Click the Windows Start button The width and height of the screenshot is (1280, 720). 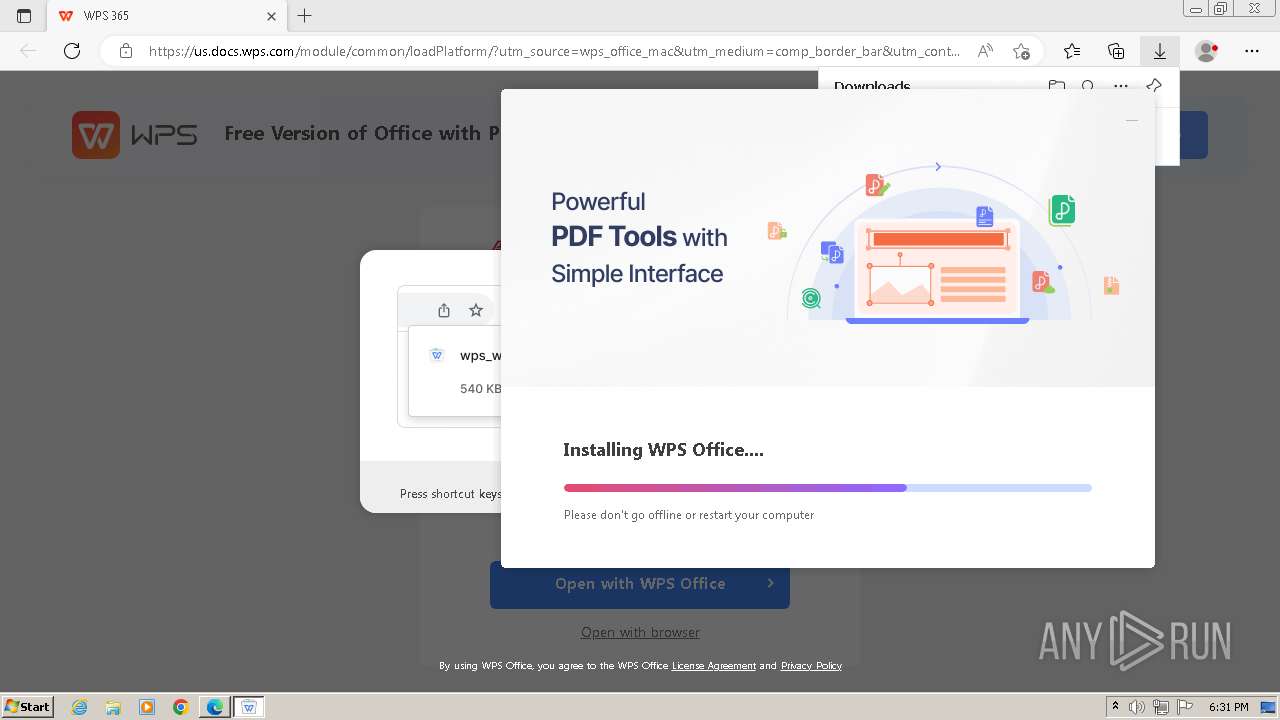[28, 706]
